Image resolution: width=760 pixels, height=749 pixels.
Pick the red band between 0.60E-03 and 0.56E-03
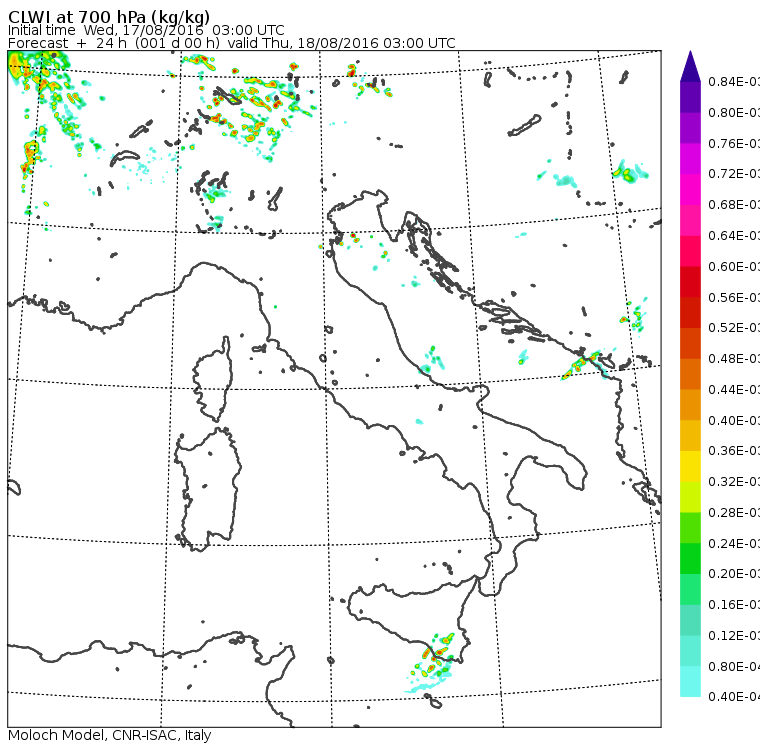[x=690, y=282]
